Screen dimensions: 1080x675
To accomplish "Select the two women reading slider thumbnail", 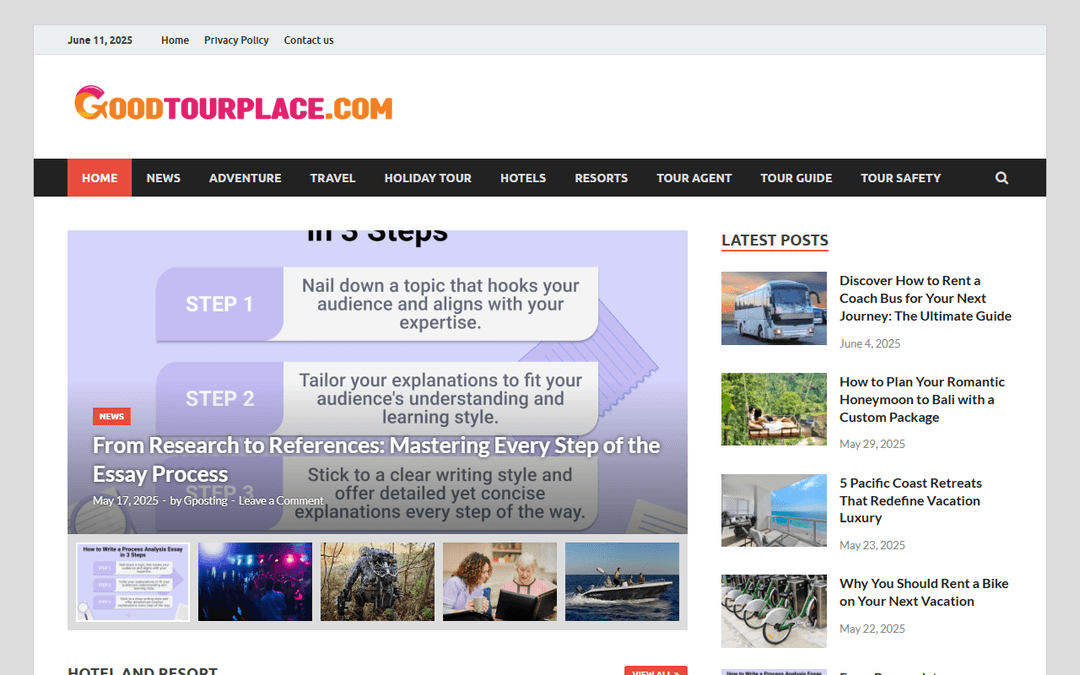I will click(499, 581).
